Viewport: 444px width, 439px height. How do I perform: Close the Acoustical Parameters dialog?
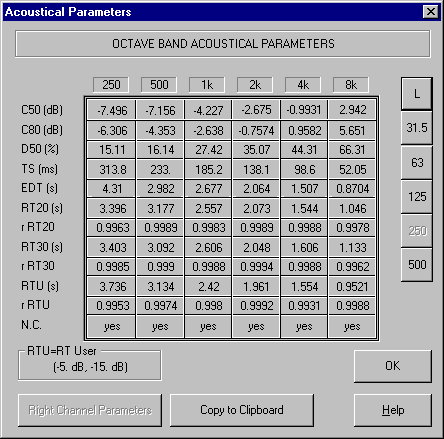(x=431, y=12)
